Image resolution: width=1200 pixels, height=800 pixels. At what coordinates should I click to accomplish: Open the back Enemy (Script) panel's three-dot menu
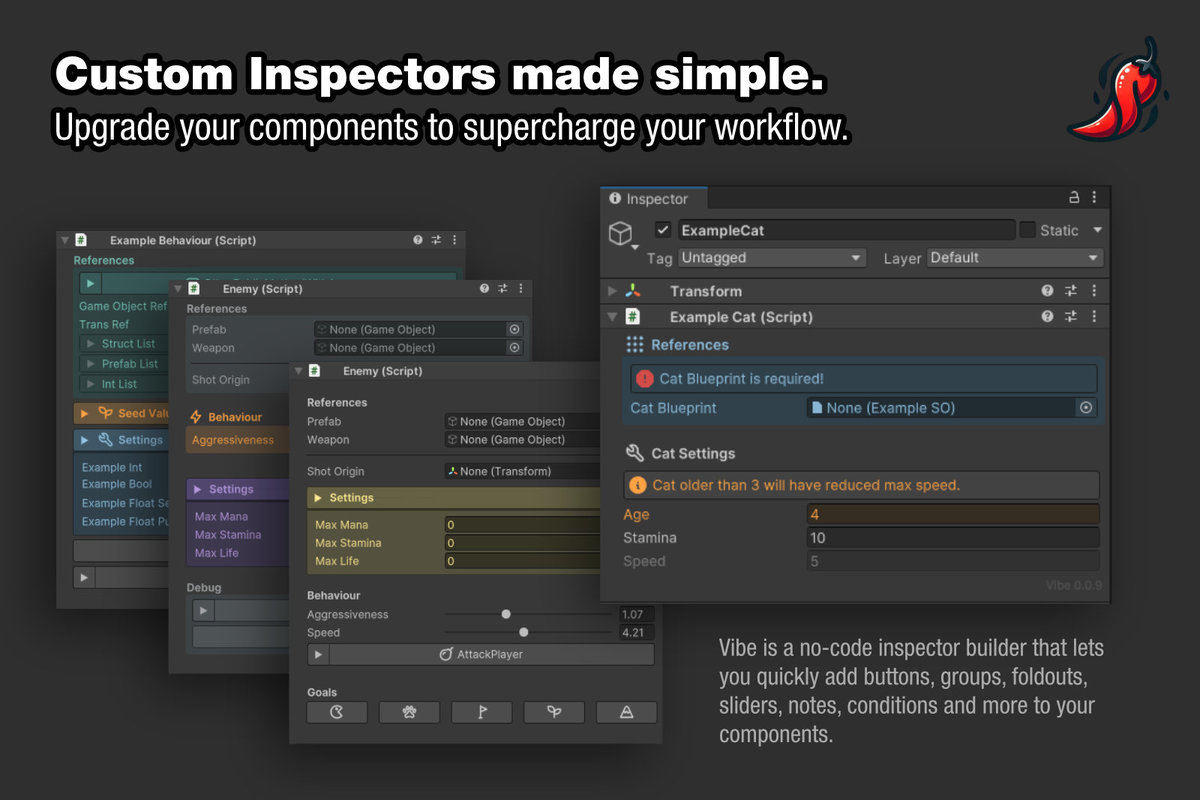tap(521, 289)
